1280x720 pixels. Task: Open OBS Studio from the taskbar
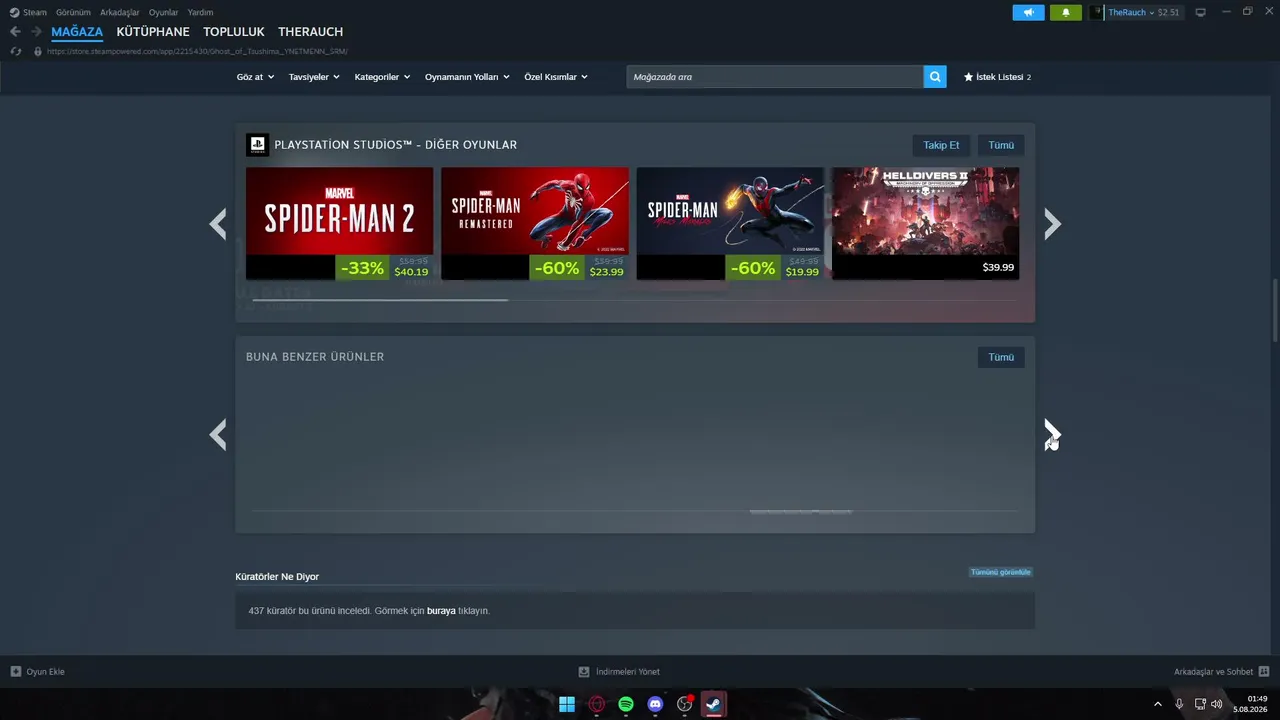click(x=685, y=704)
